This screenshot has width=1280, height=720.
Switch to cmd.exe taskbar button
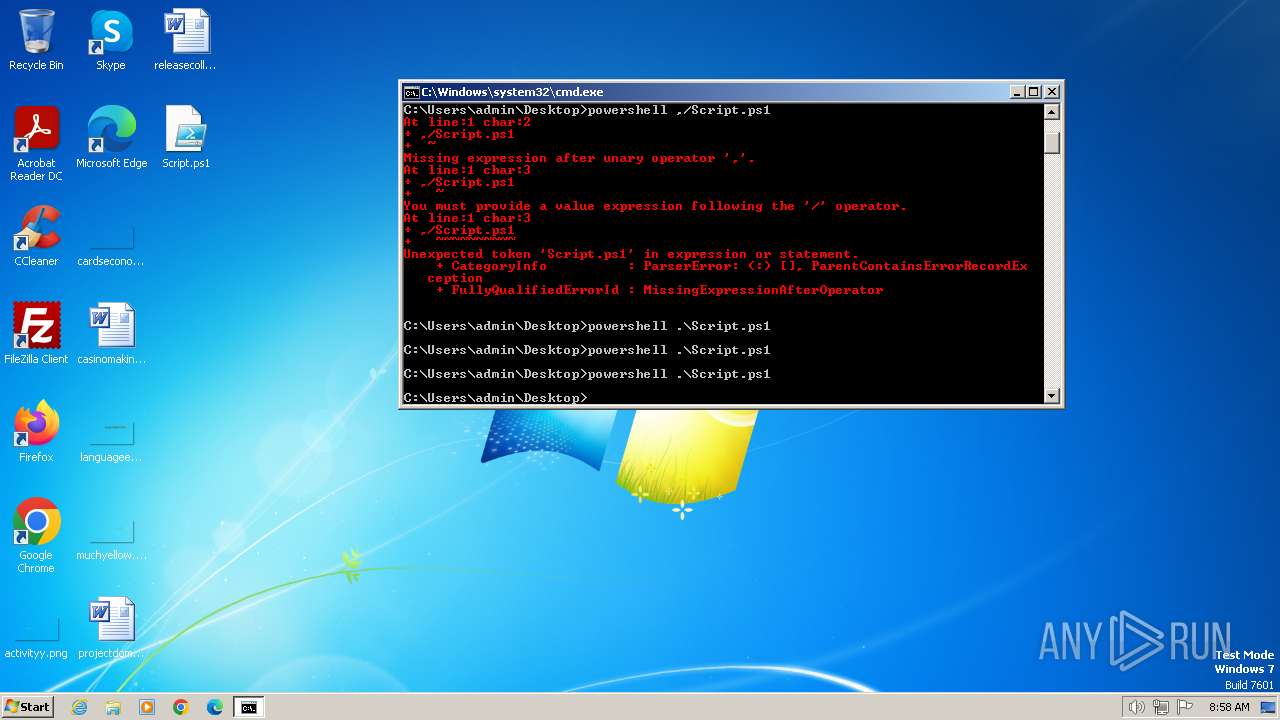[x=248, y=707]
